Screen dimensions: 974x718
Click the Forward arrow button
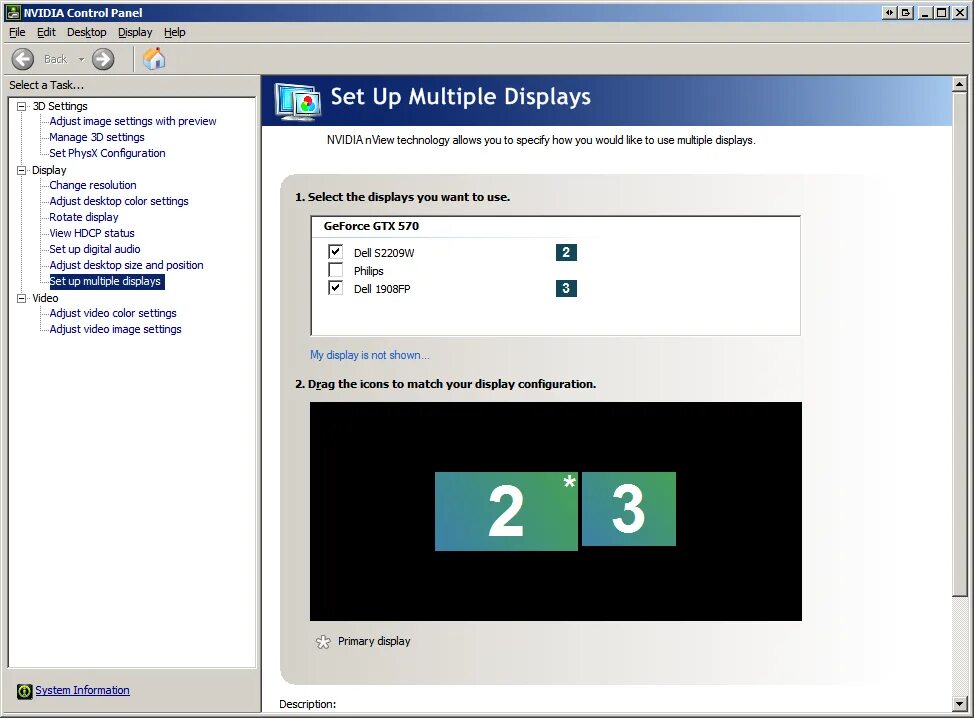tap(103, 60)
